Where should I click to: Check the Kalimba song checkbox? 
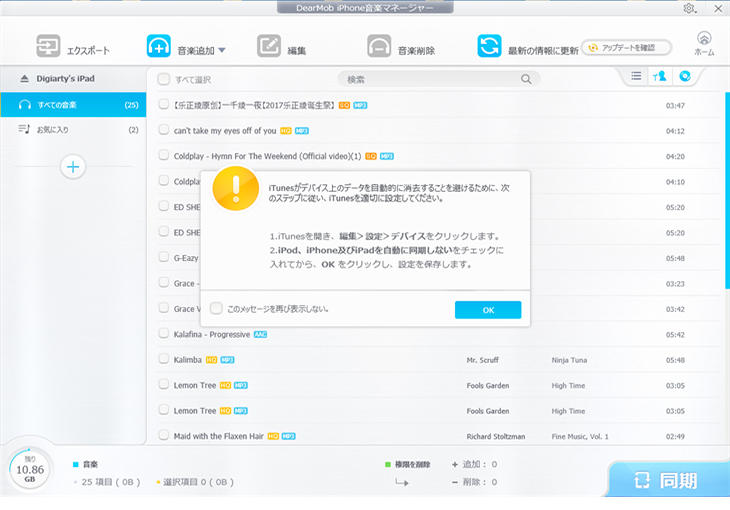click(x=163, y=359)
